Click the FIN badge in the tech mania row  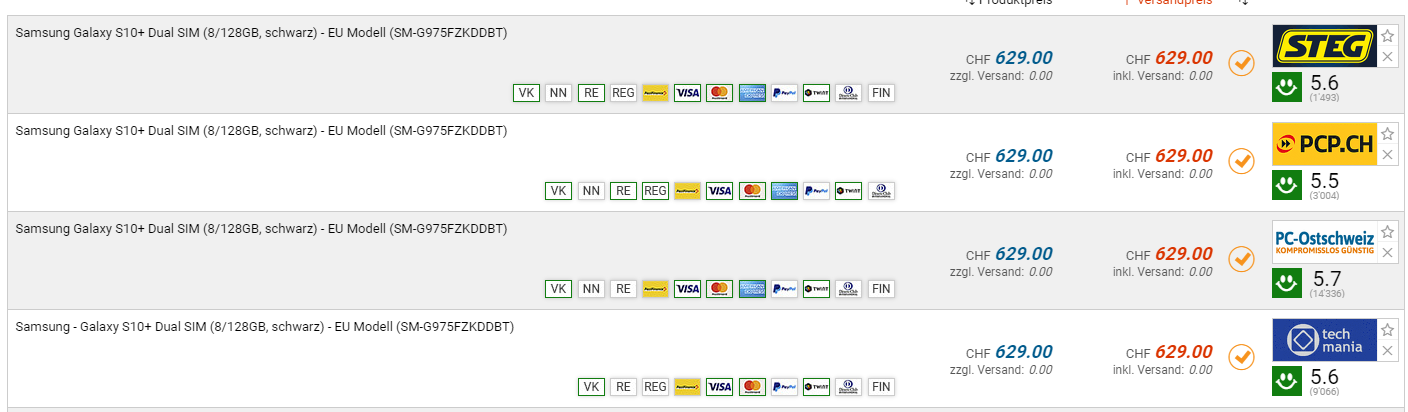tap(881, 387)
